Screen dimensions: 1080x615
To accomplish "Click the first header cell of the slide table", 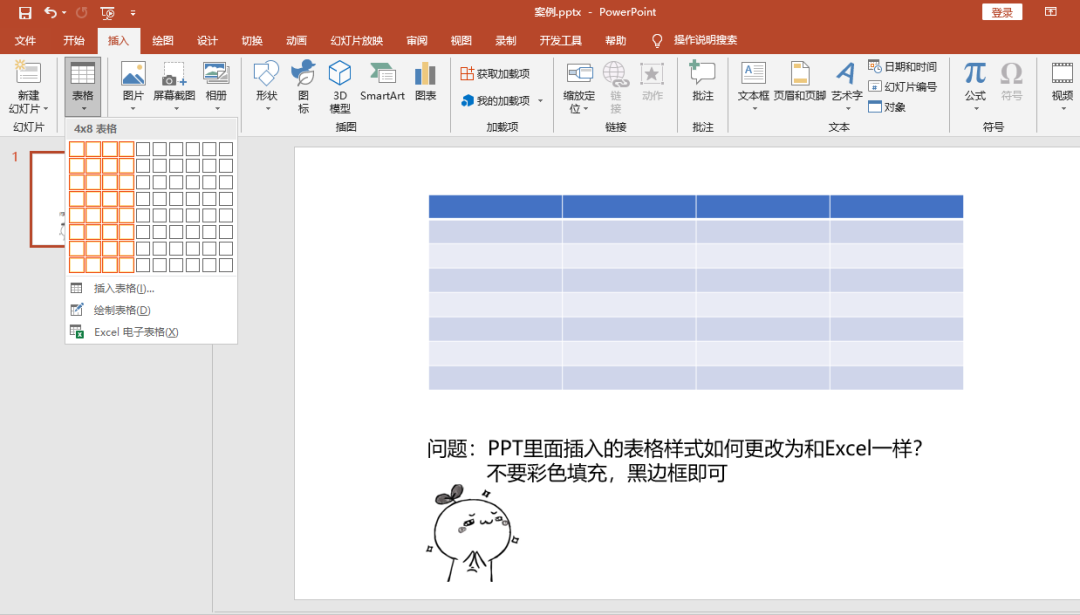I will pyautogui.click(x=495, y=206).
